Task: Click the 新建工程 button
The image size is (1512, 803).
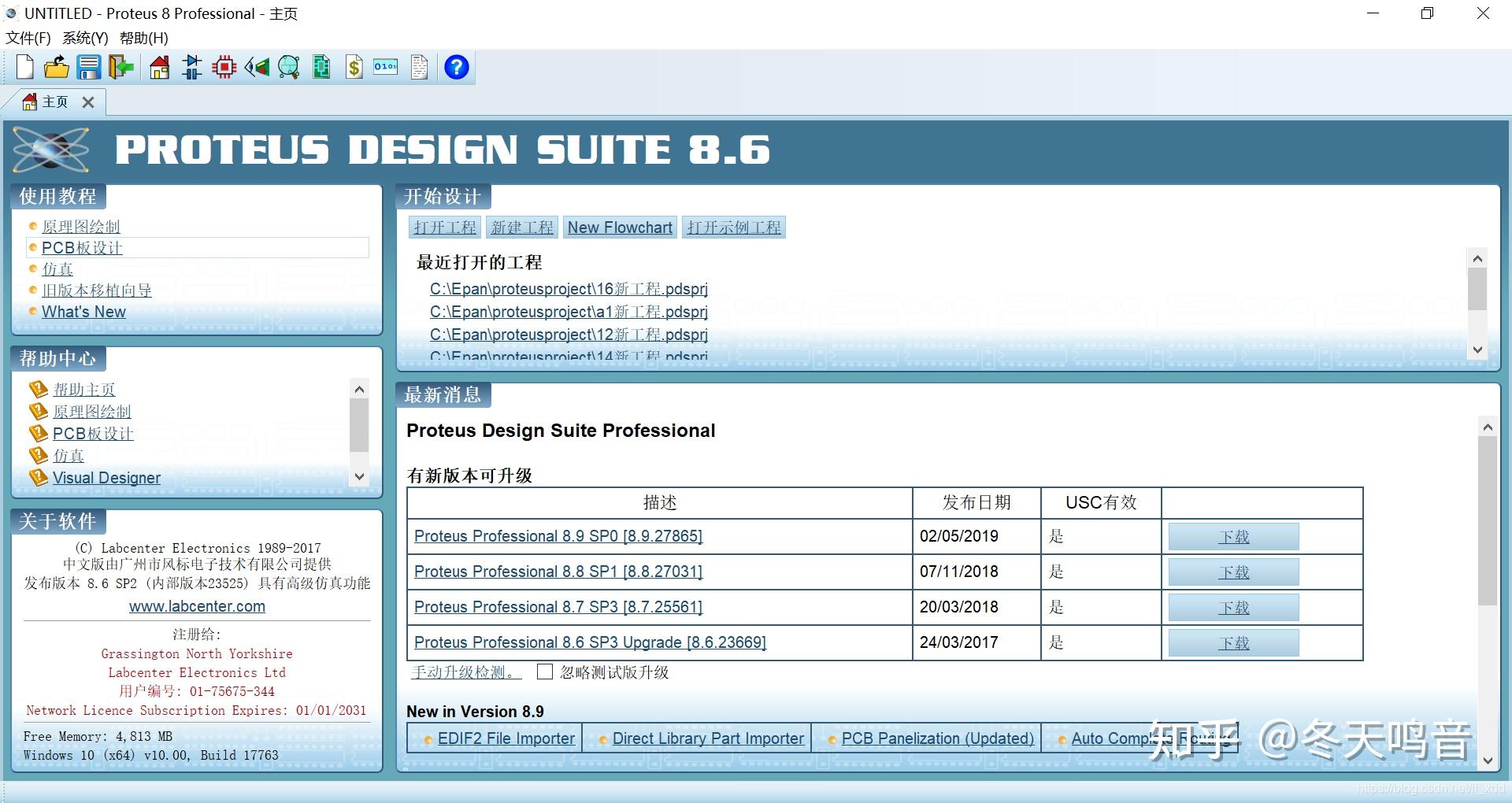Action: tap(522, 228)
